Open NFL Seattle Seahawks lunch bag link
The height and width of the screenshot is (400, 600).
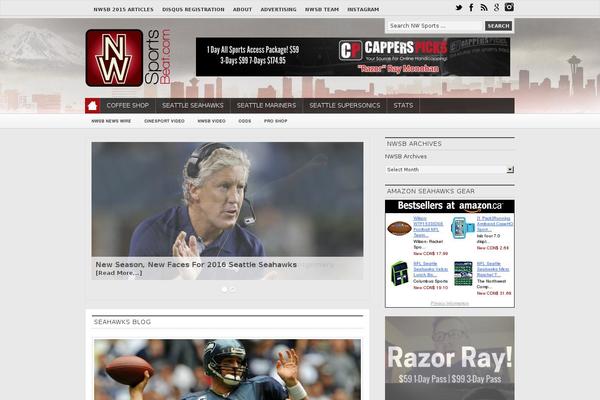(430, 269)
